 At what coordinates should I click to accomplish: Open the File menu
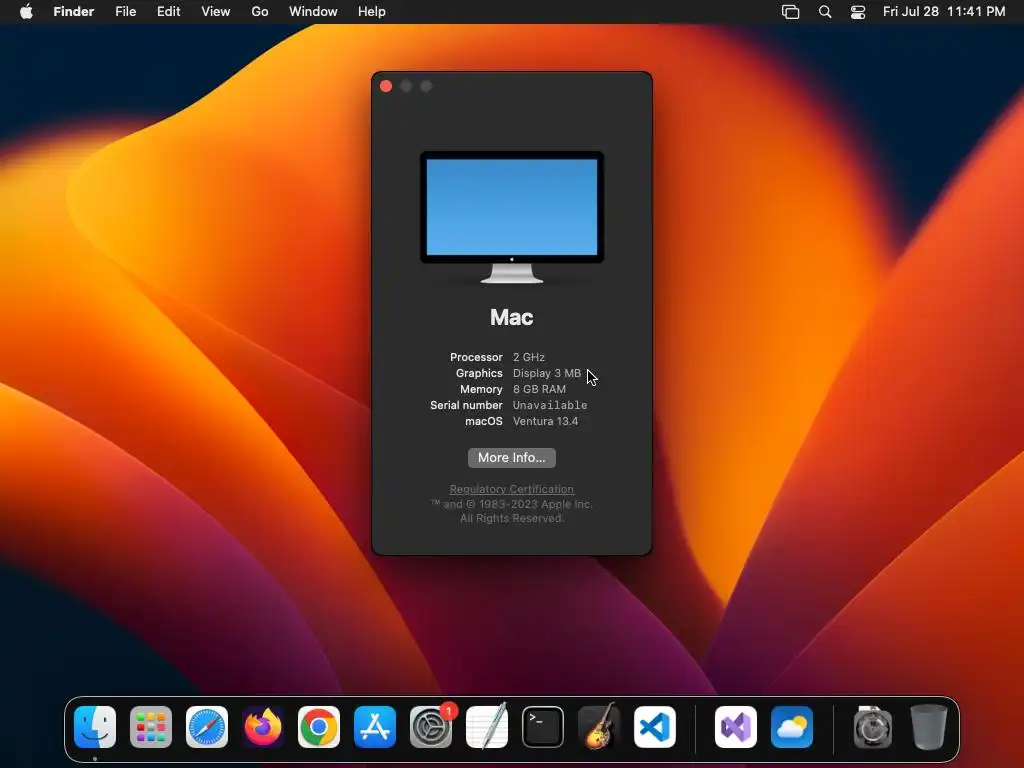pyautogui.click(x=125, y=12)
